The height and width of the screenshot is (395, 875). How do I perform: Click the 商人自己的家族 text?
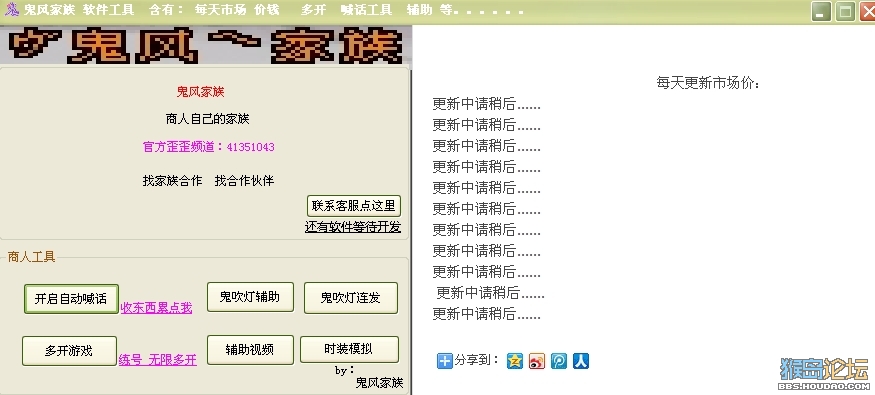(x=208, y=119)
